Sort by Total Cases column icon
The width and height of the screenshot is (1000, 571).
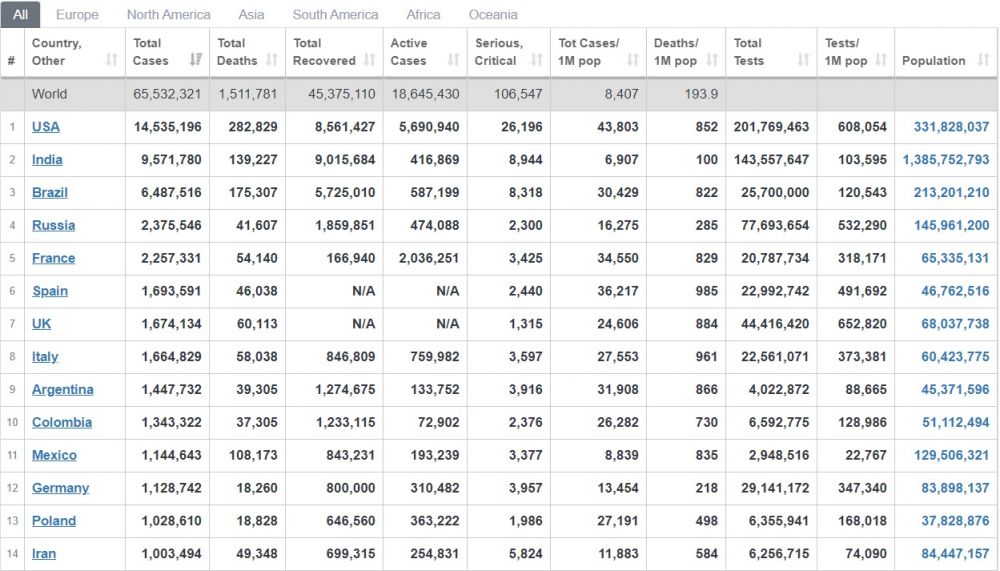[x=196, y=60]
